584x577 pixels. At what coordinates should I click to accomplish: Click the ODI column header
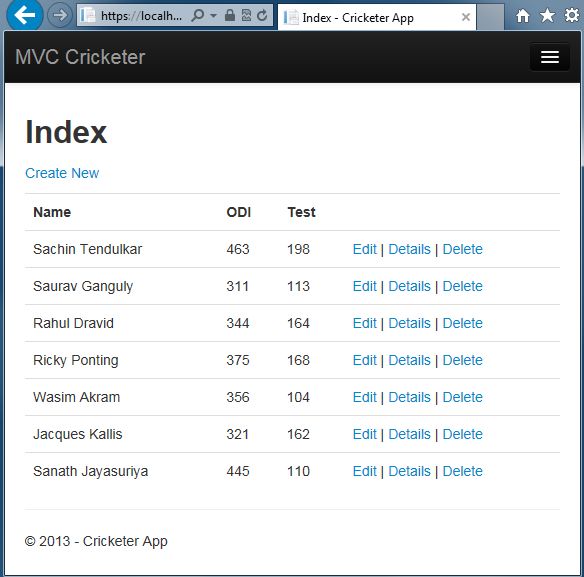click(x=238, y=212)
